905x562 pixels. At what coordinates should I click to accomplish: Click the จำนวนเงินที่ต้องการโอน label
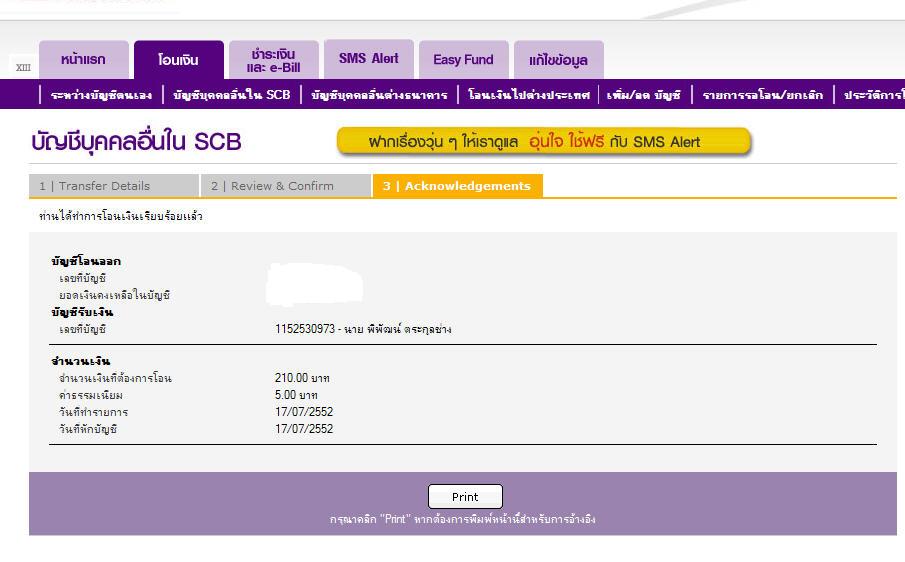click(115, 379)
